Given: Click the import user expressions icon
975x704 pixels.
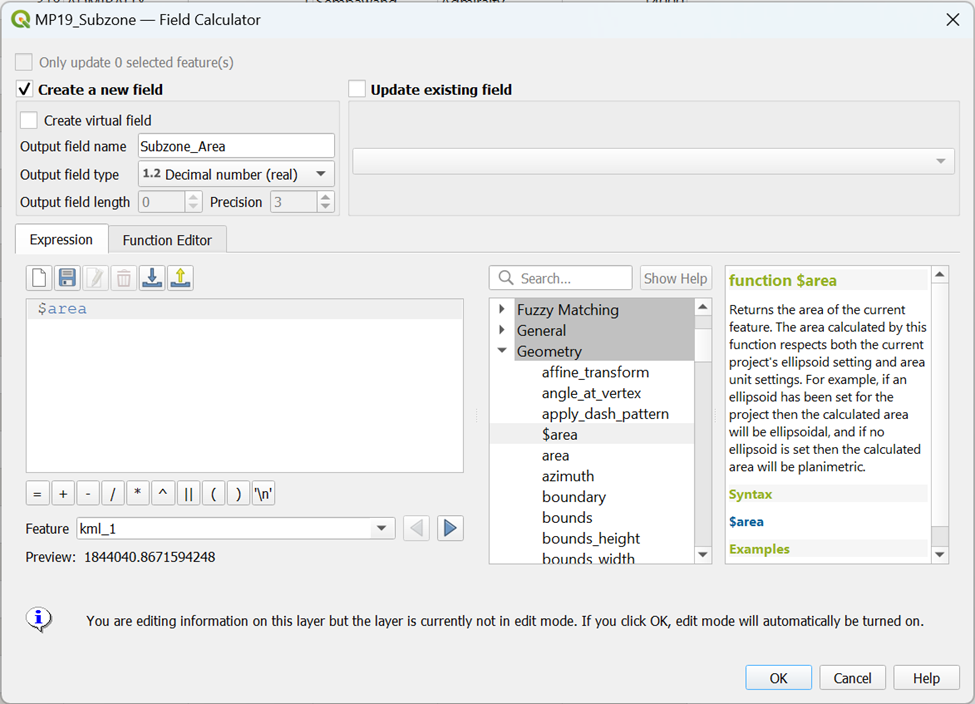Looking at the screenshot, I should [152, 278].
